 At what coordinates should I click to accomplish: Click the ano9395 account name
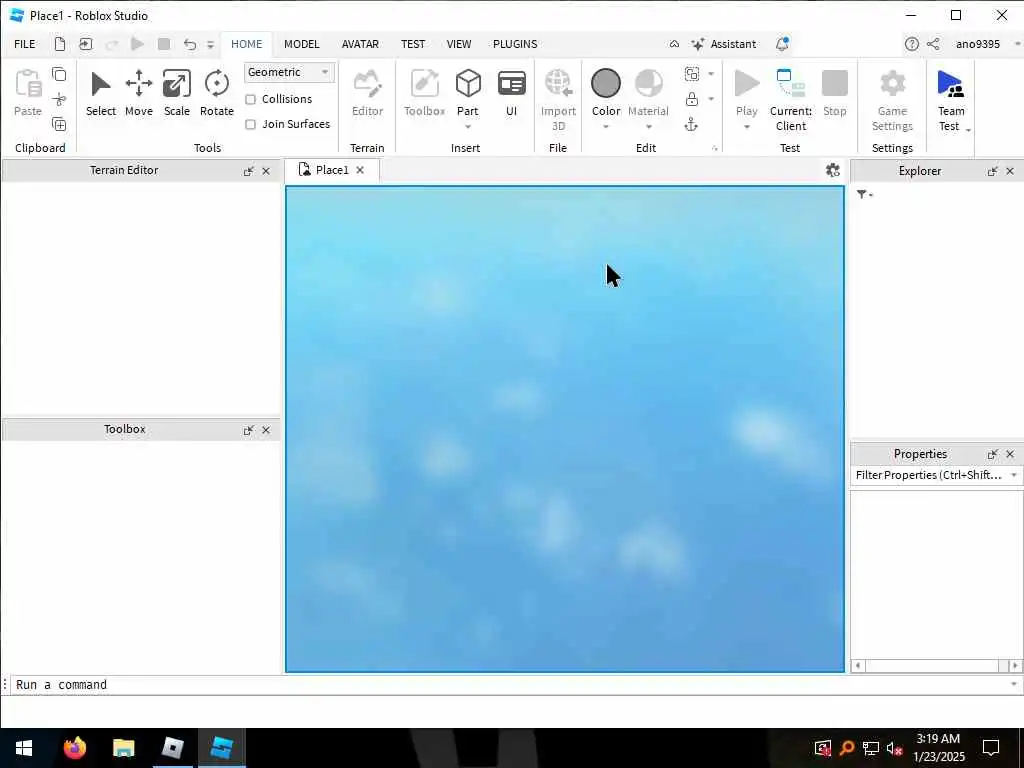[x=978, y=44]
